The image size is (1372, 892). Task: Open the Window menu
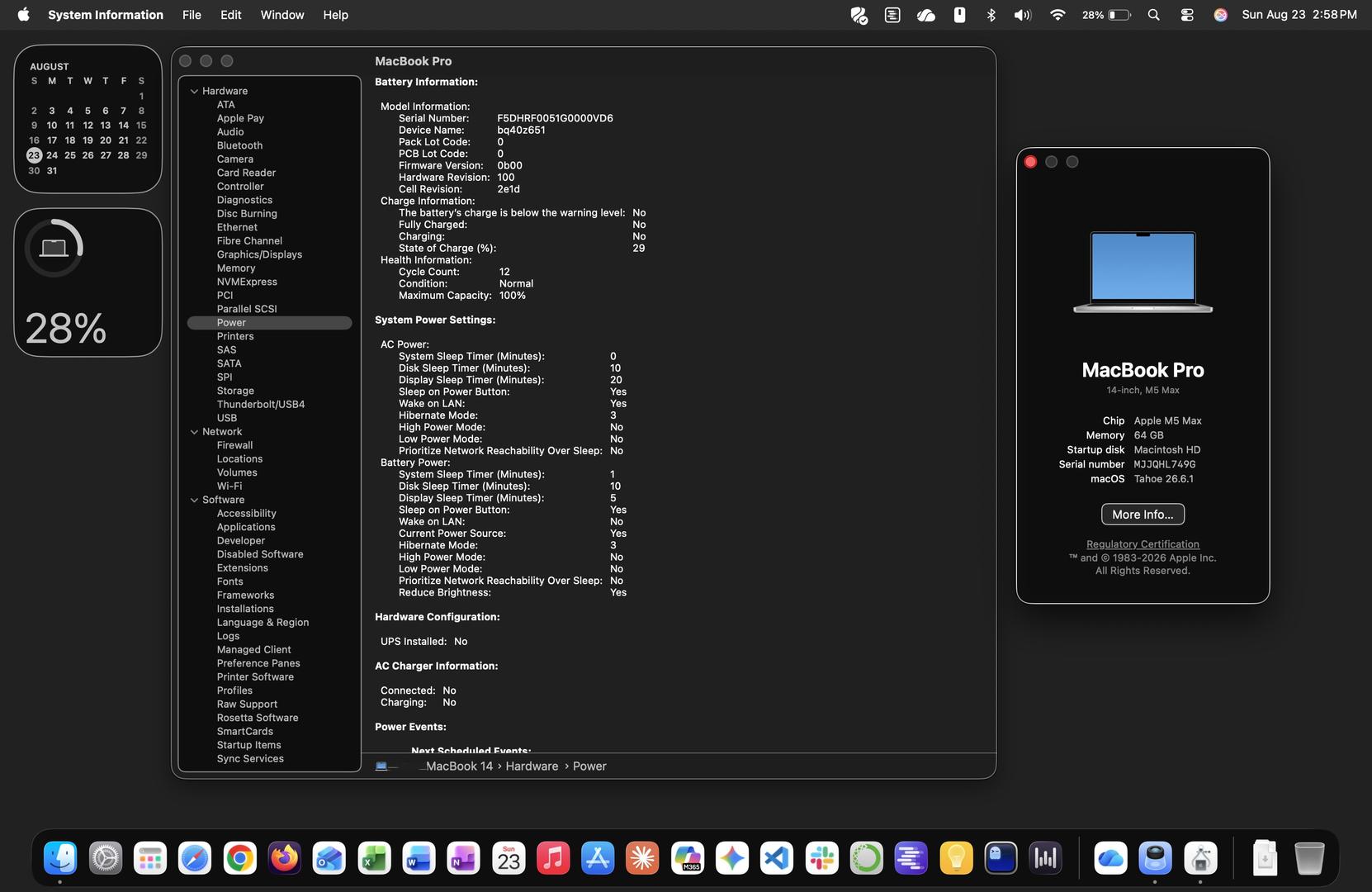pyautogui.click(x=282, y=15)
